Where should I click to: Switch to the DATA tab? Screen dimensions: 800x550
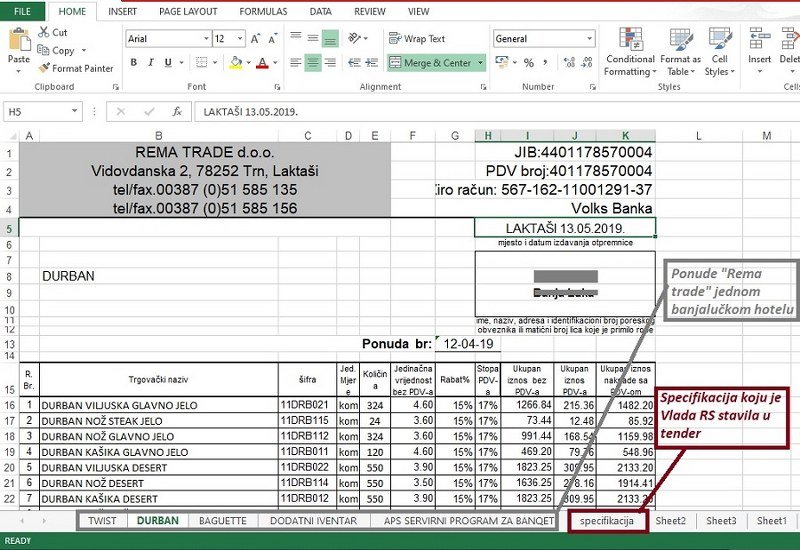320,11
